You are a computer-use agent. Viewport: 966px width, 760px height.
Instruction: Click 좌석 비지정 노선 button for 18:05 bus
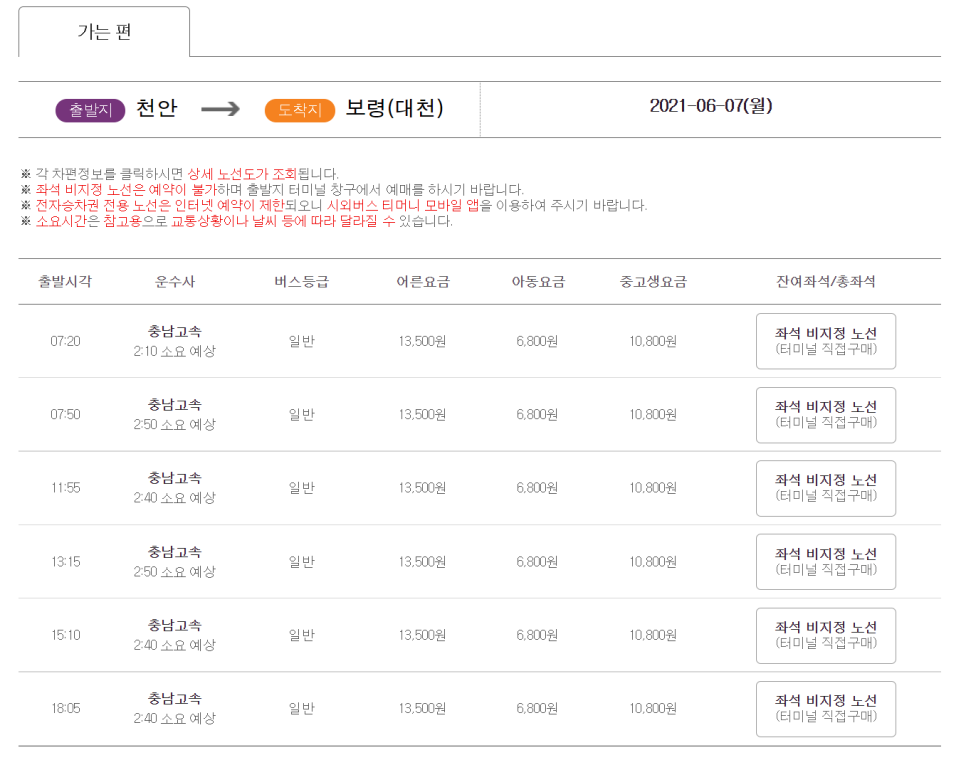pos(826,709)
